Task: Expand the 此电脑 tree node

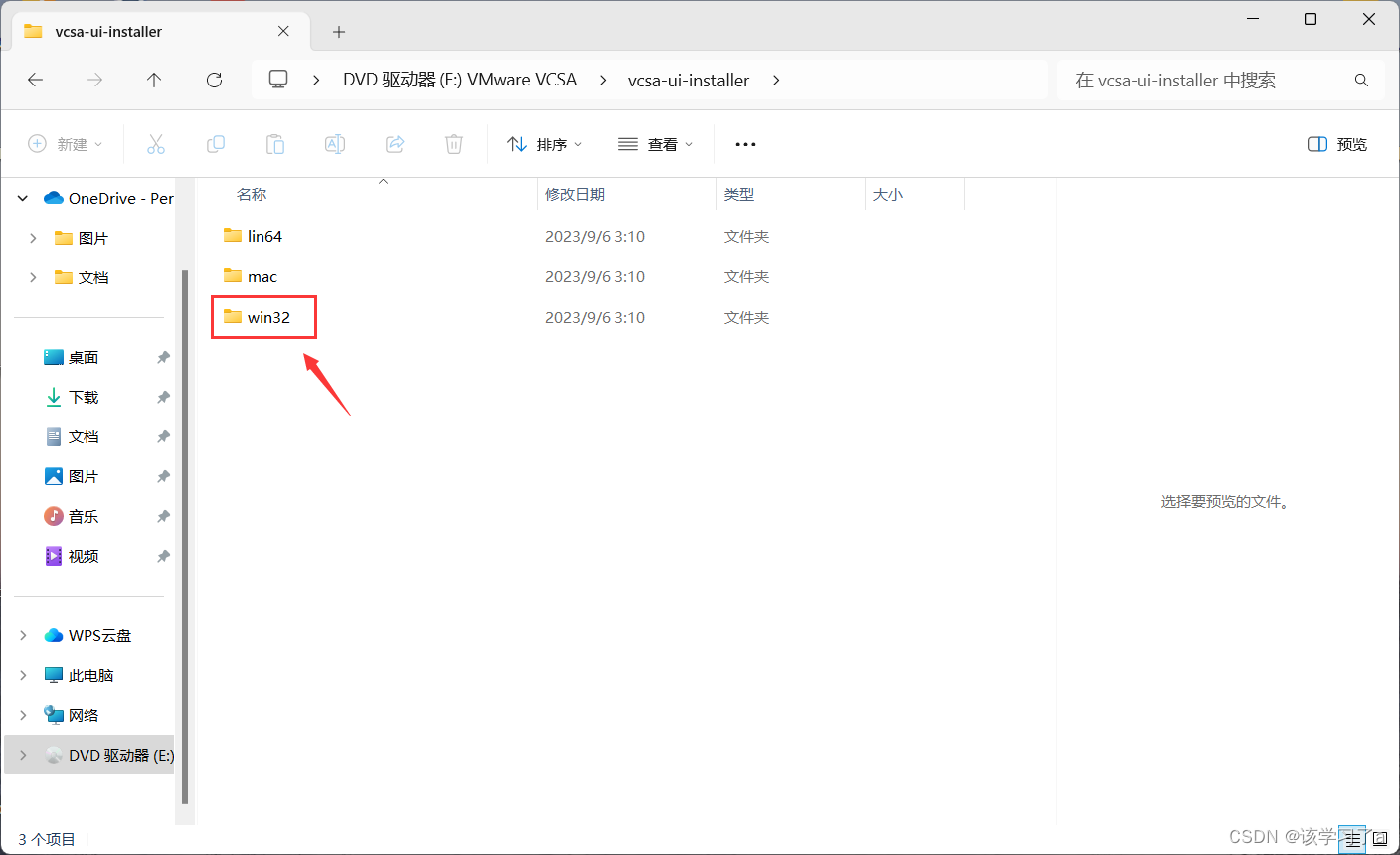Action: 23,675
